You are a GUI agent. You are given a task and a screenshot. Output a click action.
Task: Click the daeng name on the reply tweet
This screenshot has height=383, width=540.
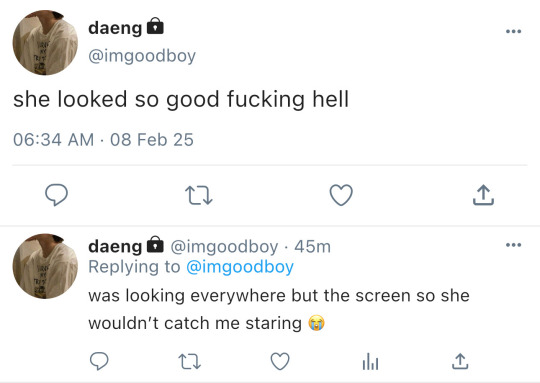click(115, 246)
